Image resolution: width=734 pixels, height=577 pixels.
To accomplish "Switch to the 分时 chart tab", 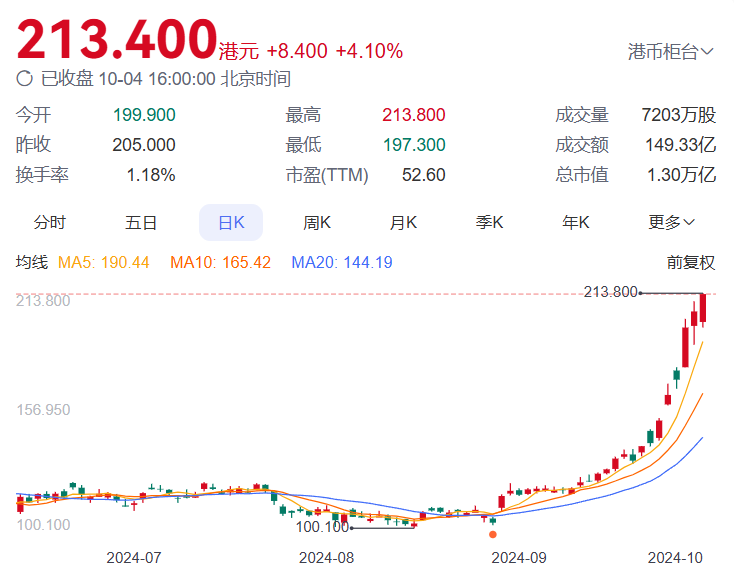I will pyautogui.click(x=50, y=222).
